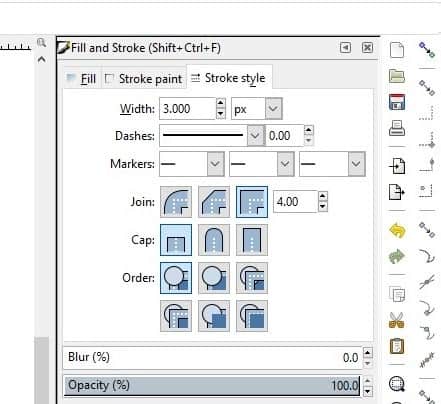
Task: Import a file using the import icon
Action: pos(397,166)
